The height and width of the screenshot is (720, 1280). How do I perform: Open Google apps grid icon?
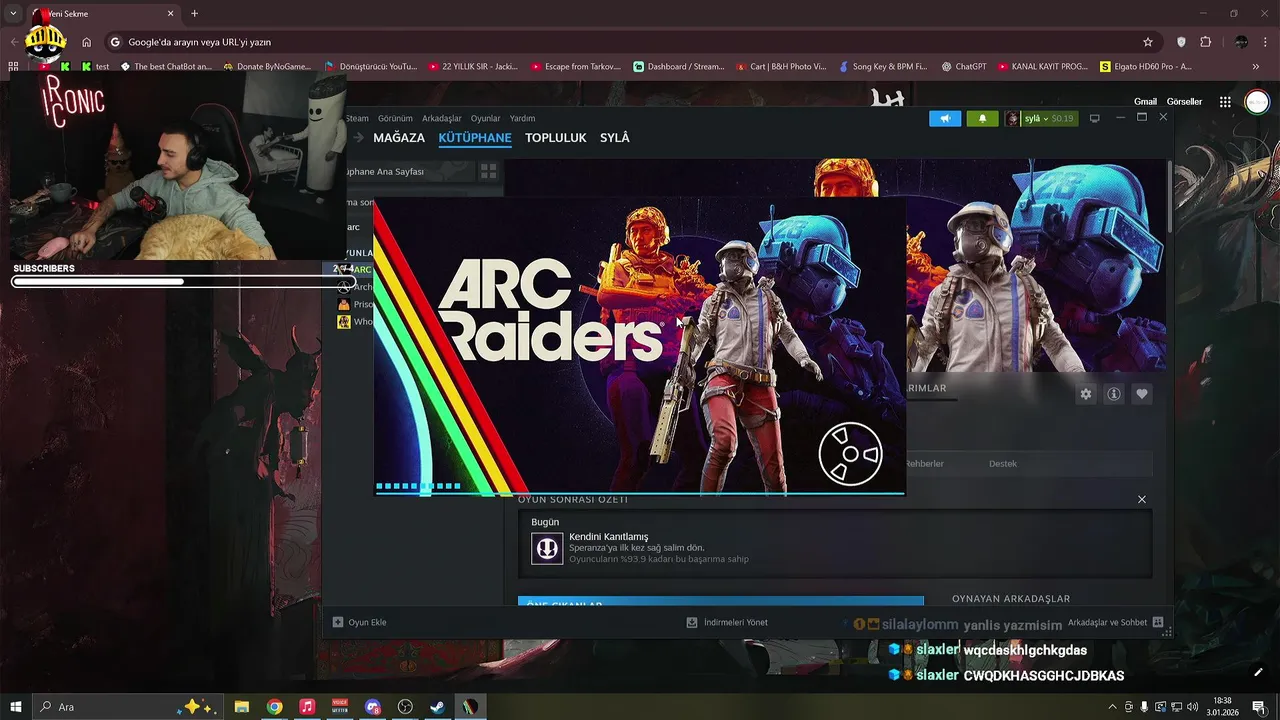1225,102
